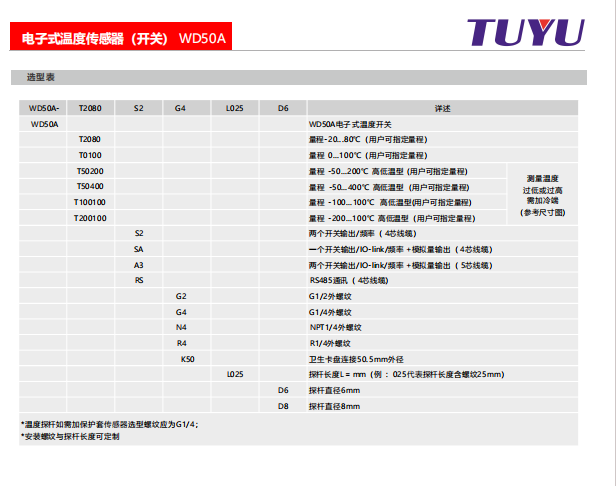Select the T50200 range code

point(90,171)
